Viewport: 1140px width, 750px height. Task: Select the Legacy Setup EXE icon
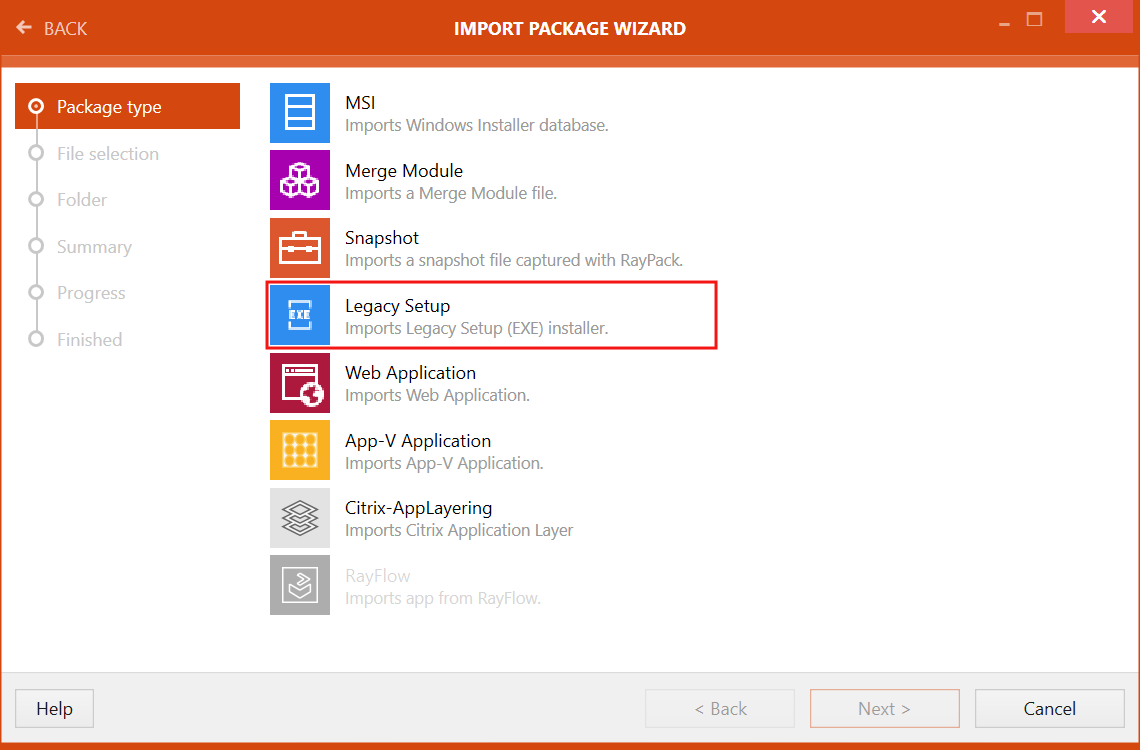tap(299, 315)
